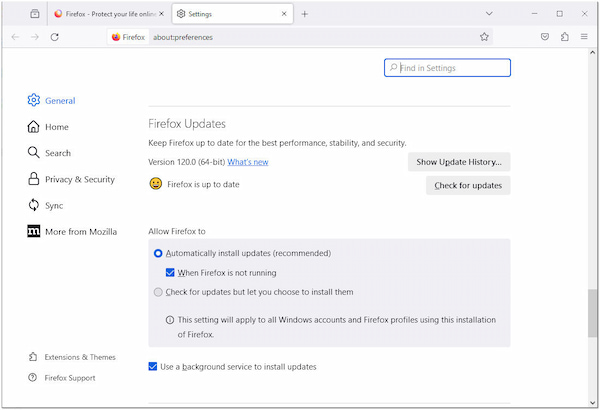This screenshot has width=600, height=410.
Task: Open Firefox Support link
Action: [70, 378]
